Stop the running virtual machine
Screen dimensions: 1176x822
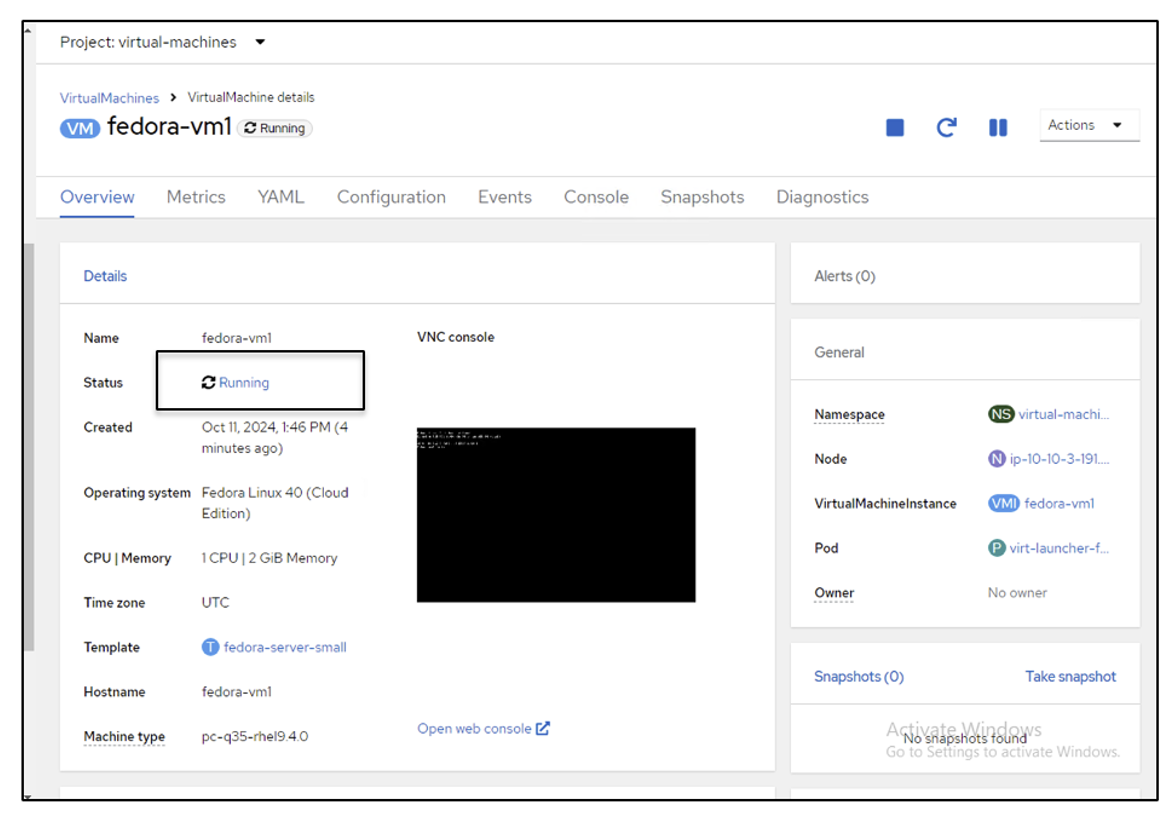[893, 125]
